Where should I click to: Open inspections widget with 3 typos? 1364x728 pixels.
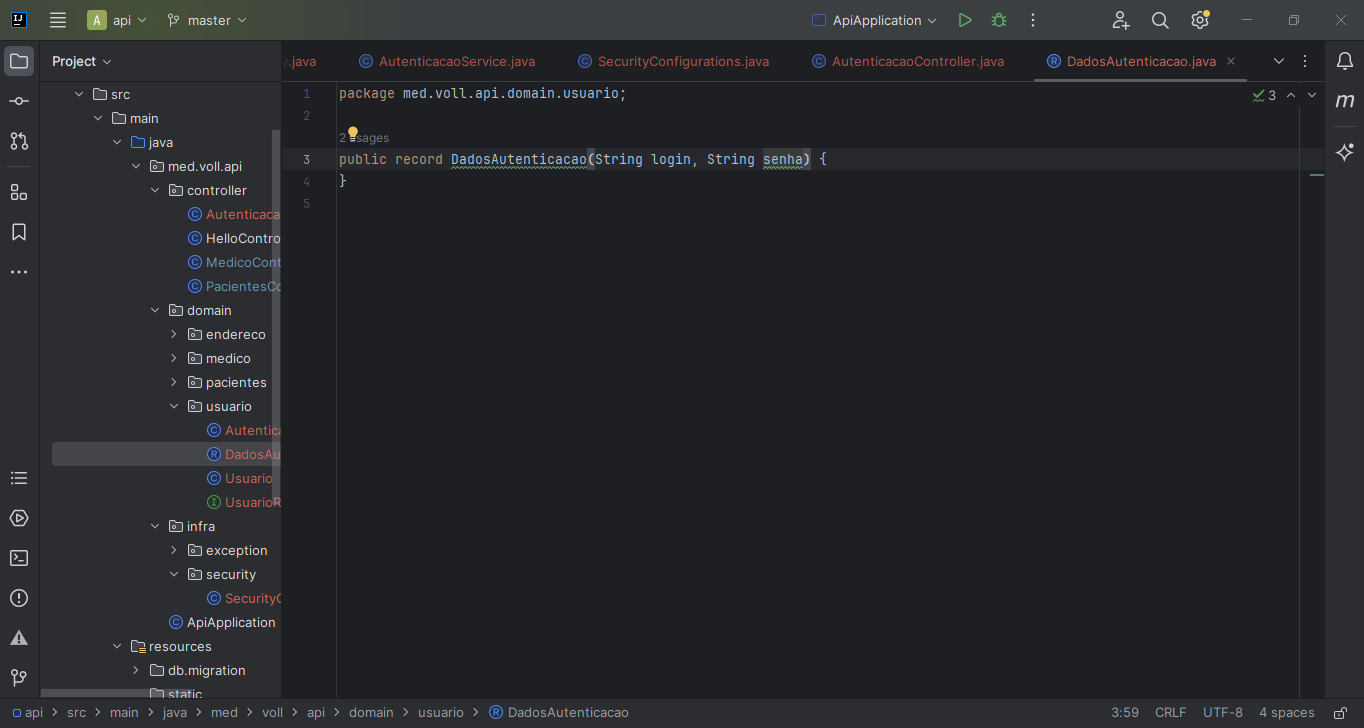click(1264, 95)
